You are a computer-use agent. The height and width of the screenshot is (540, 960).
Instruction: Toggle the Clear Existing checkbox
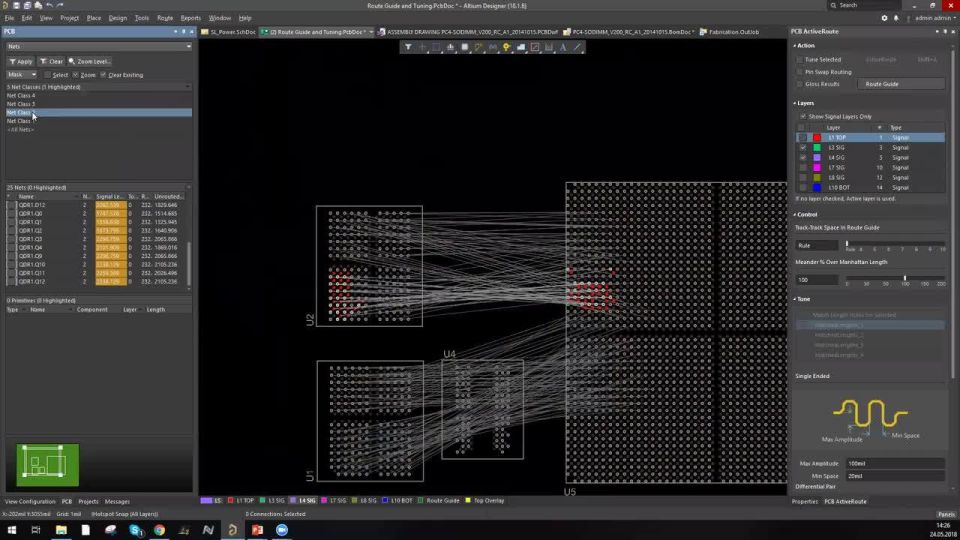[x=103, y=75]
